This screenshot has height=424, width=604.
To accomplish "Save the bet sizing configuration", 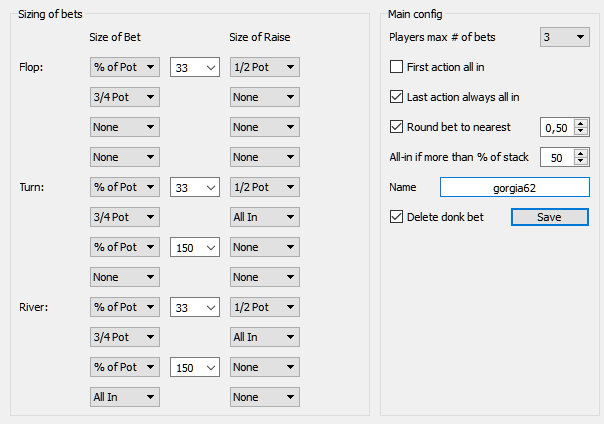I will pos(550,217).
